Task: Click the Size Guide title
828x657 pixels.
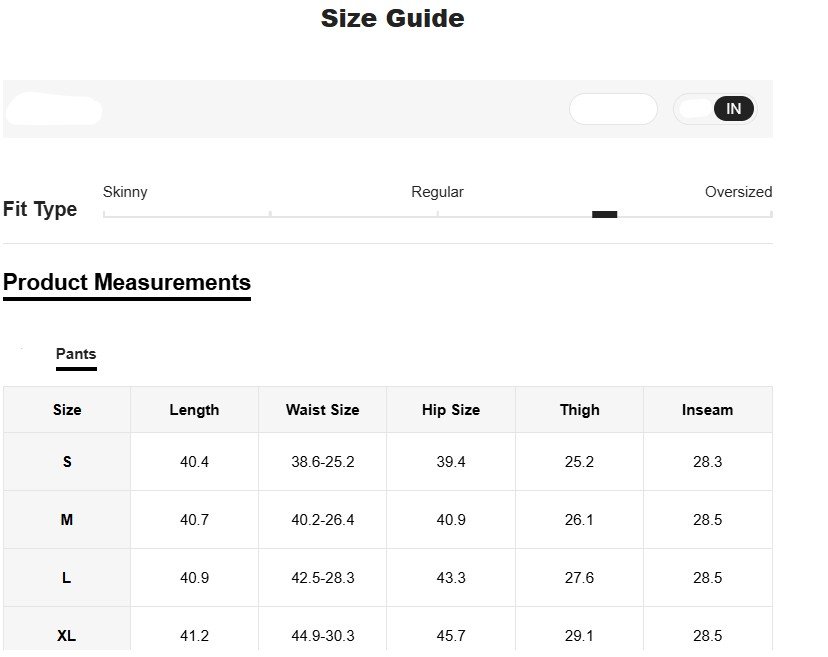Action: click(392, 18)
